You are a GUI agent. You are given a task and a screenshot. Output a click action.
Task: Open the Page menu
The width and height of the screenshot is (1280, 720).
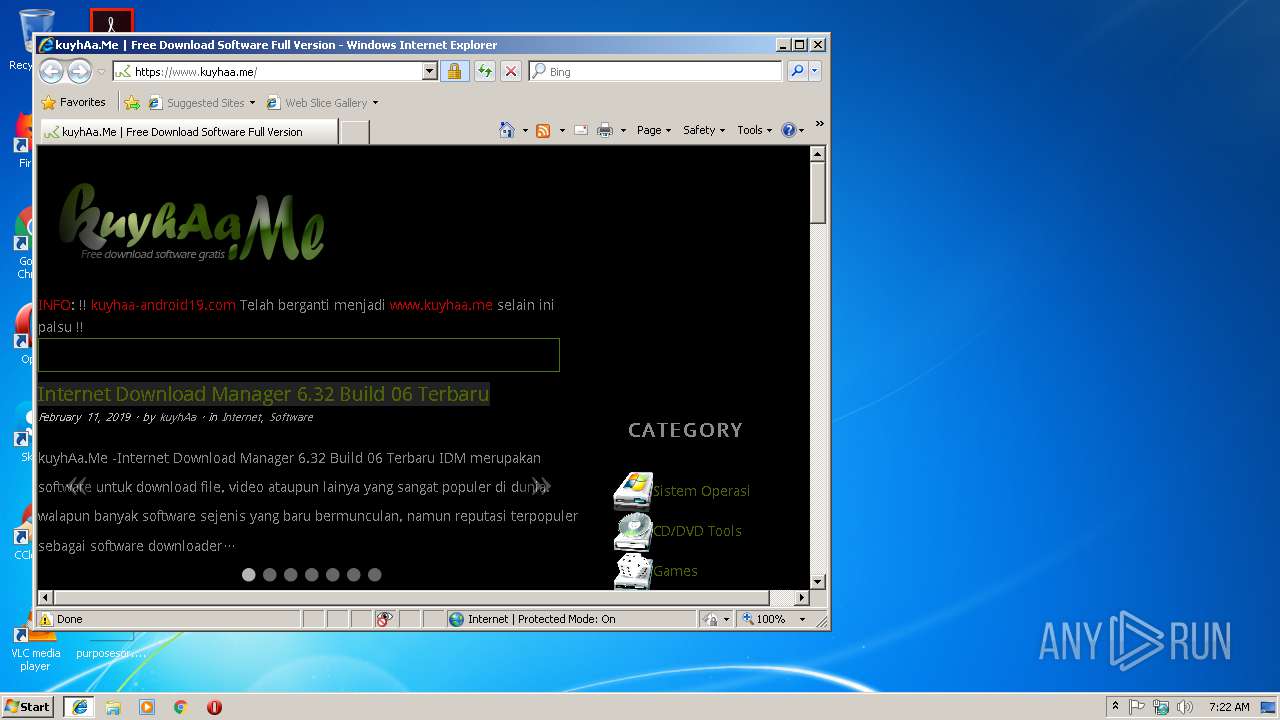coord(654,130)
